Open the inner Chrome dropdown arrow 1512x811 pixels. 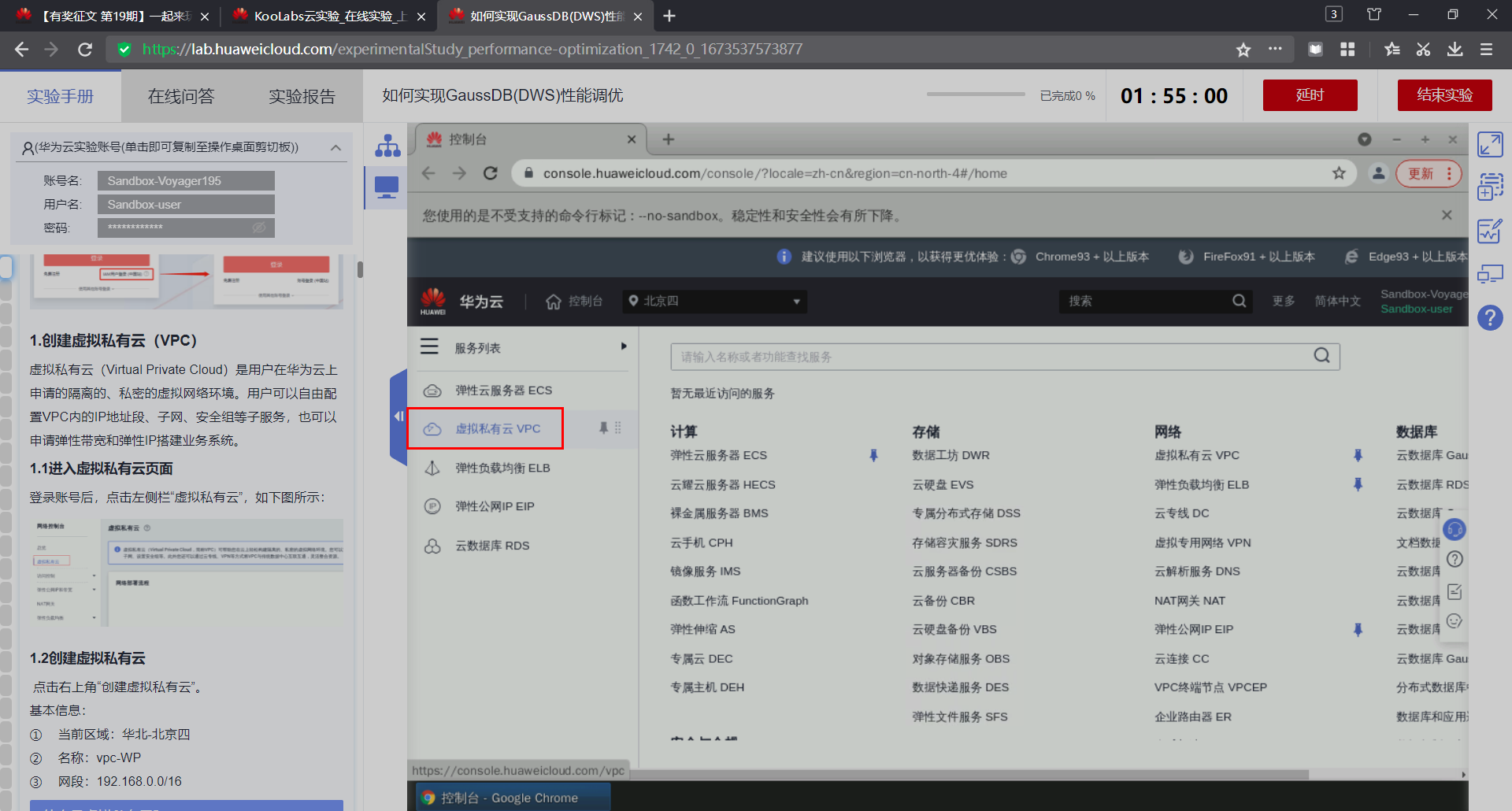pyautogui.click(x=1365, y=139)
